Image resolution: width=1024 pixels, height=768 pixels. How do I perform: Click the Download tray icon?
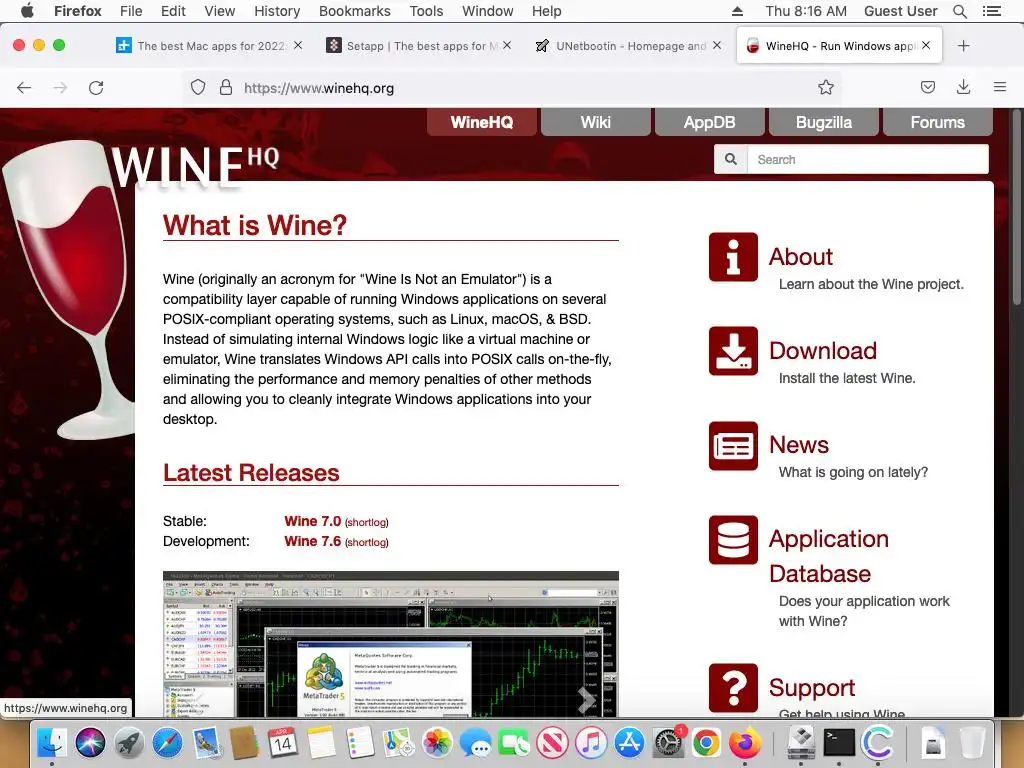point(733,351)
